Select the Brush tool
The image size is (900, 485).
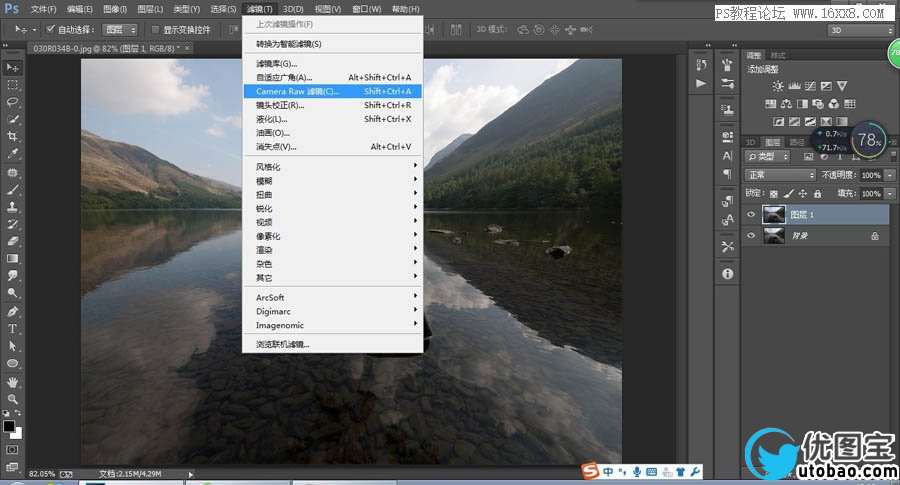12,190
